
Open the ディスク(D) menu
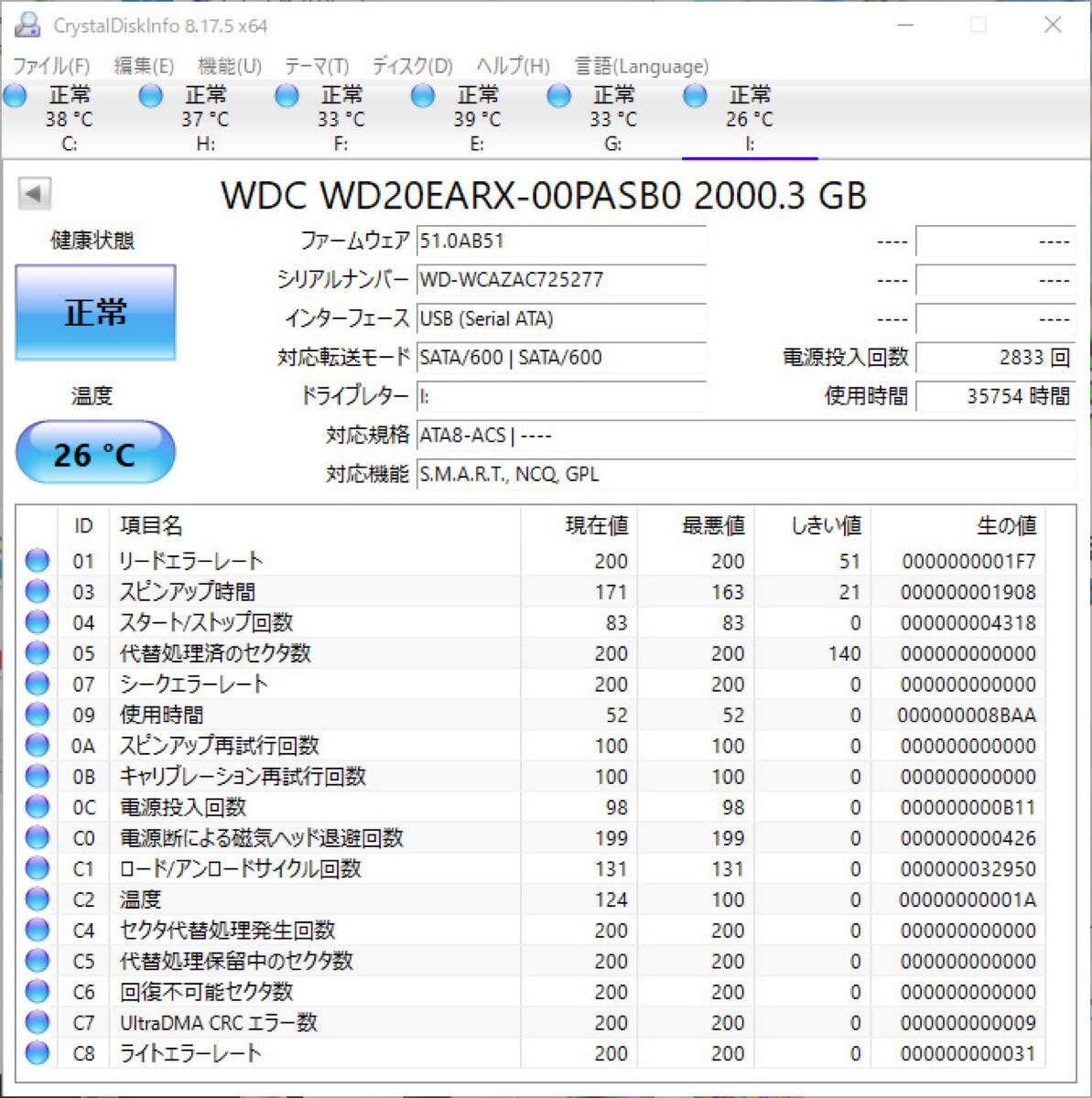click(x=412, y=66)
